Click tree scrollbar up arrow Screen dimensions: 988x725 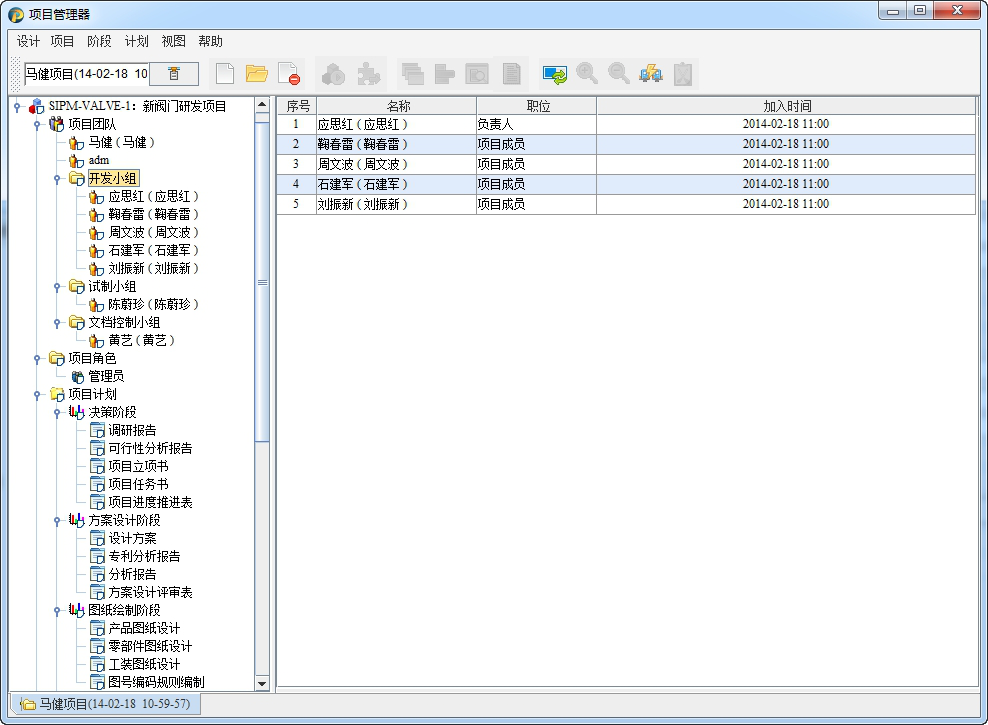(262, 105)
